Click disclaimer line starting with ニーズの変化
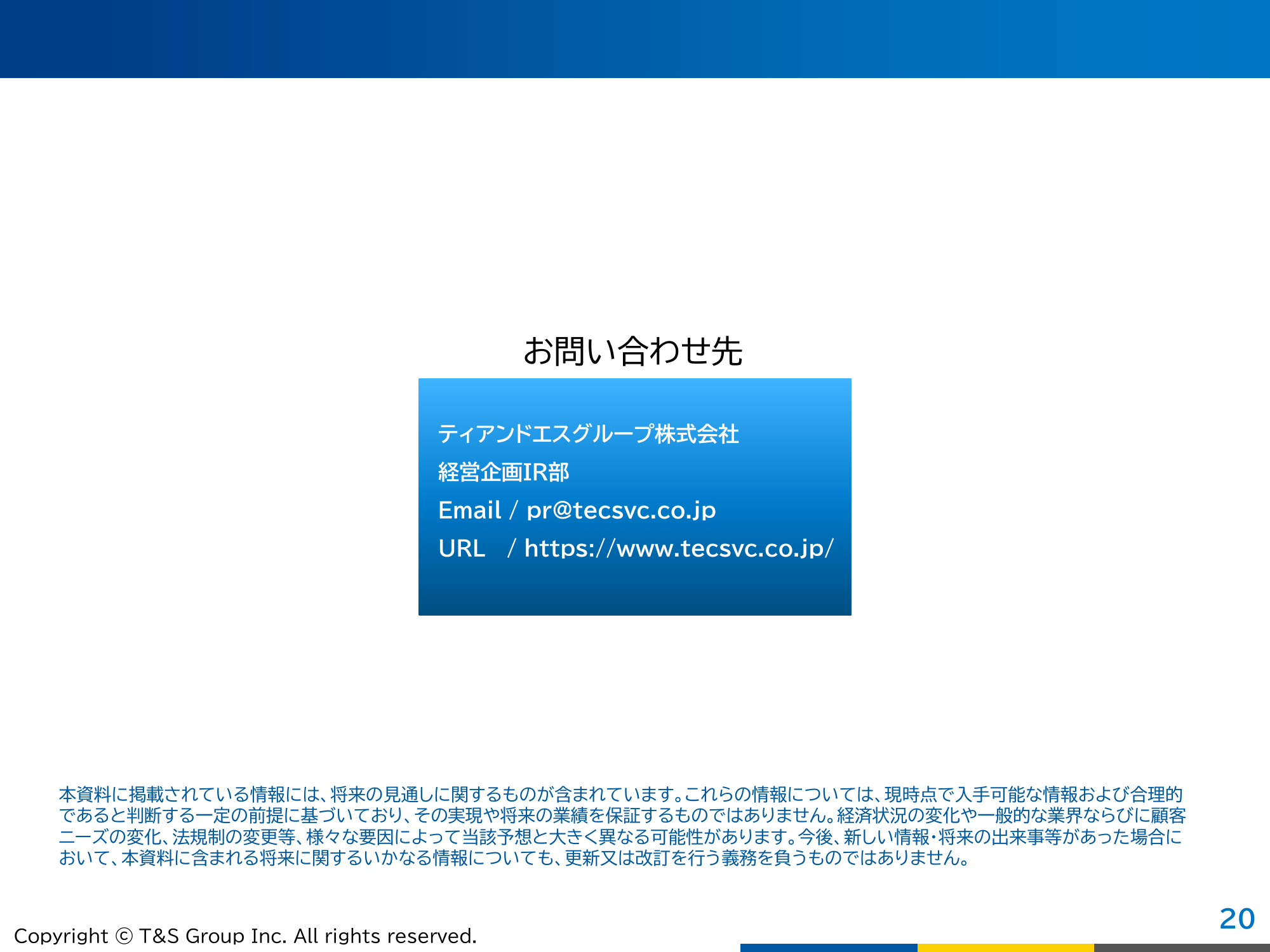 pos(620,837)
